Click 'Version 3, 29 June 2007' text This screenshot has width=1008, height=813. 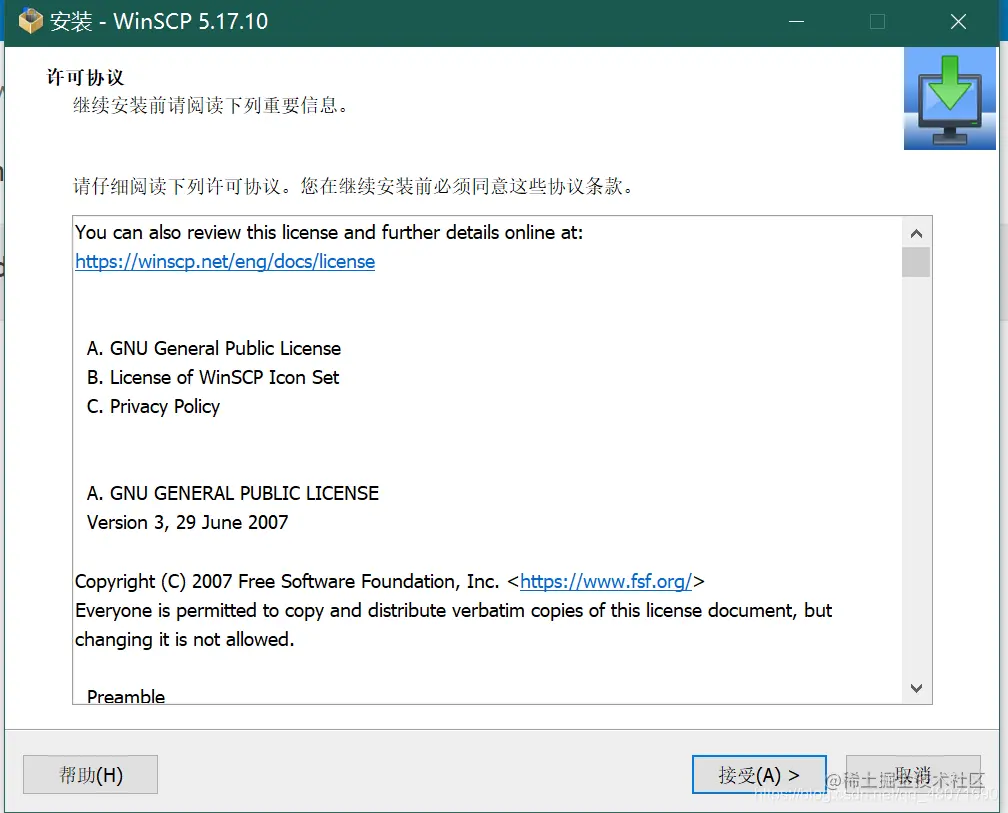click(187, 523)
